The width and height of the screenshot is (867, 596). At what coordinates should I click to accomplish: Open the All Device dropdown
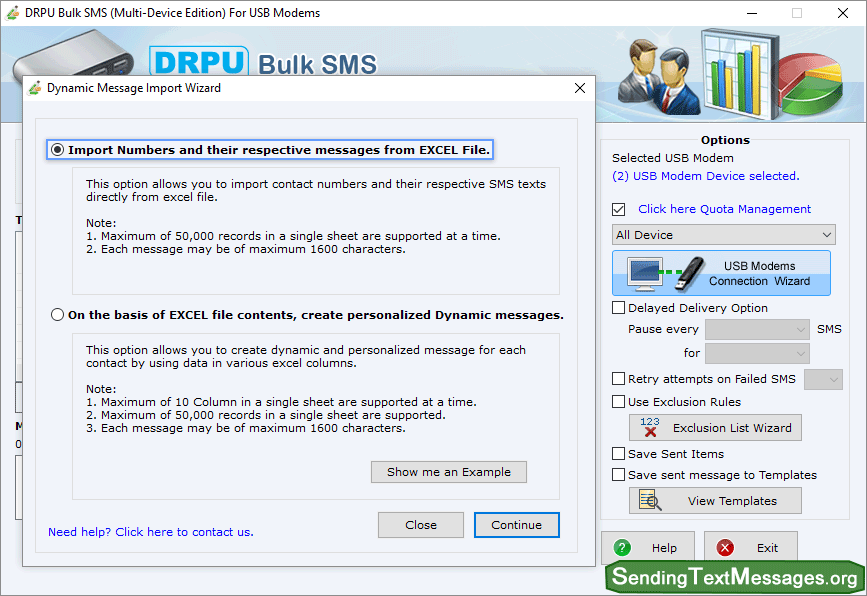coord(723,235)
